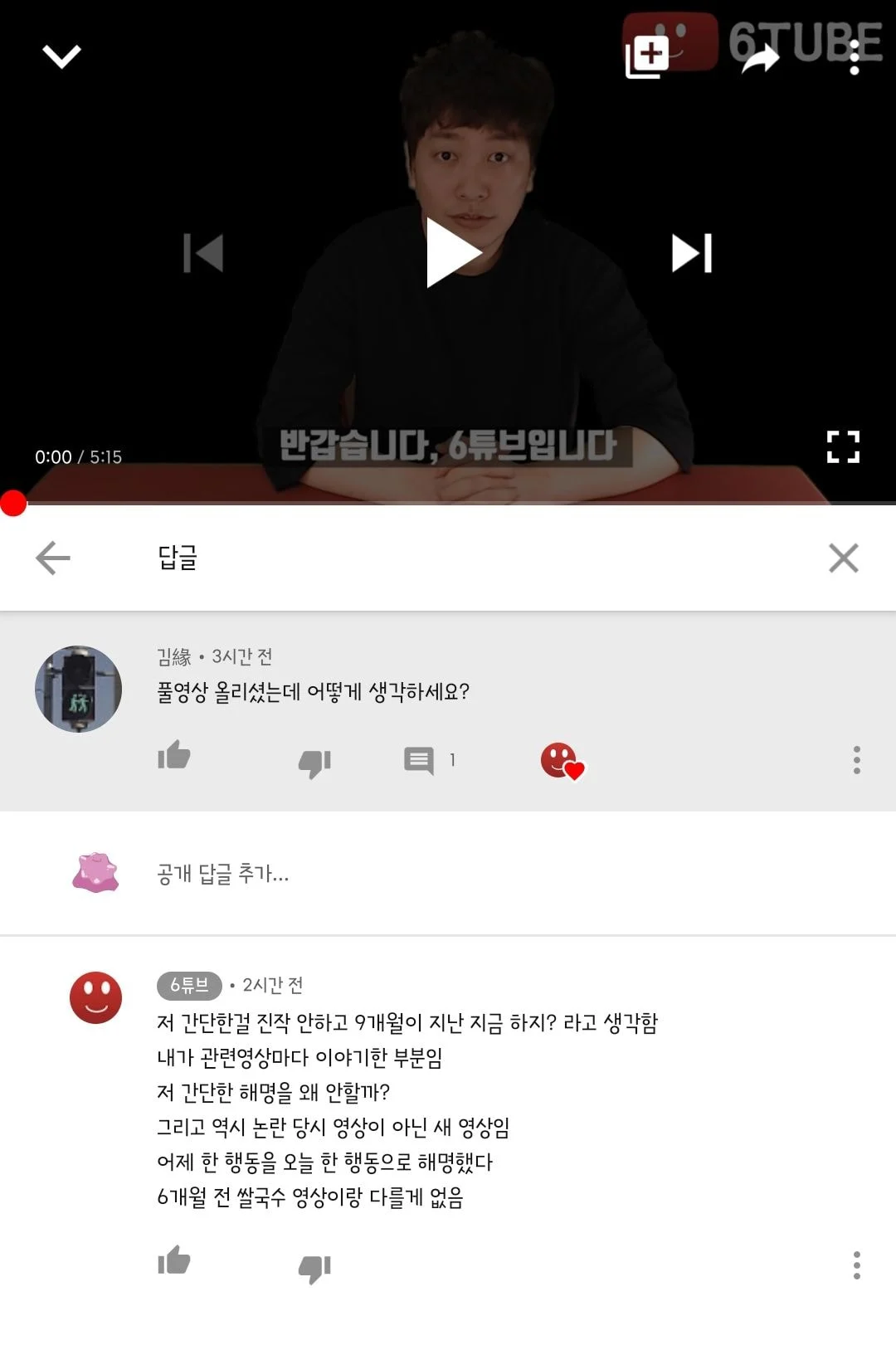This screenshot has height=1350, width=896.
Task: Collapse the video player with down chevron
Action: (x=61, y=56)
